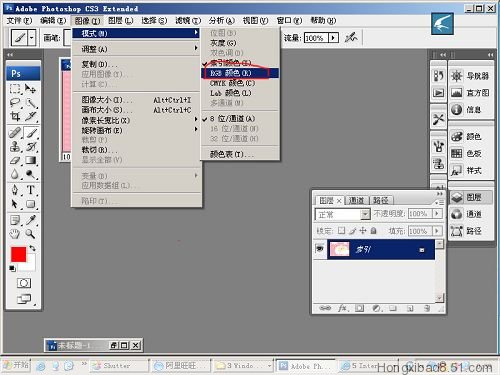Change screen mode from the toolbox
The image size is (500, 375).
[x=24, y=299]
